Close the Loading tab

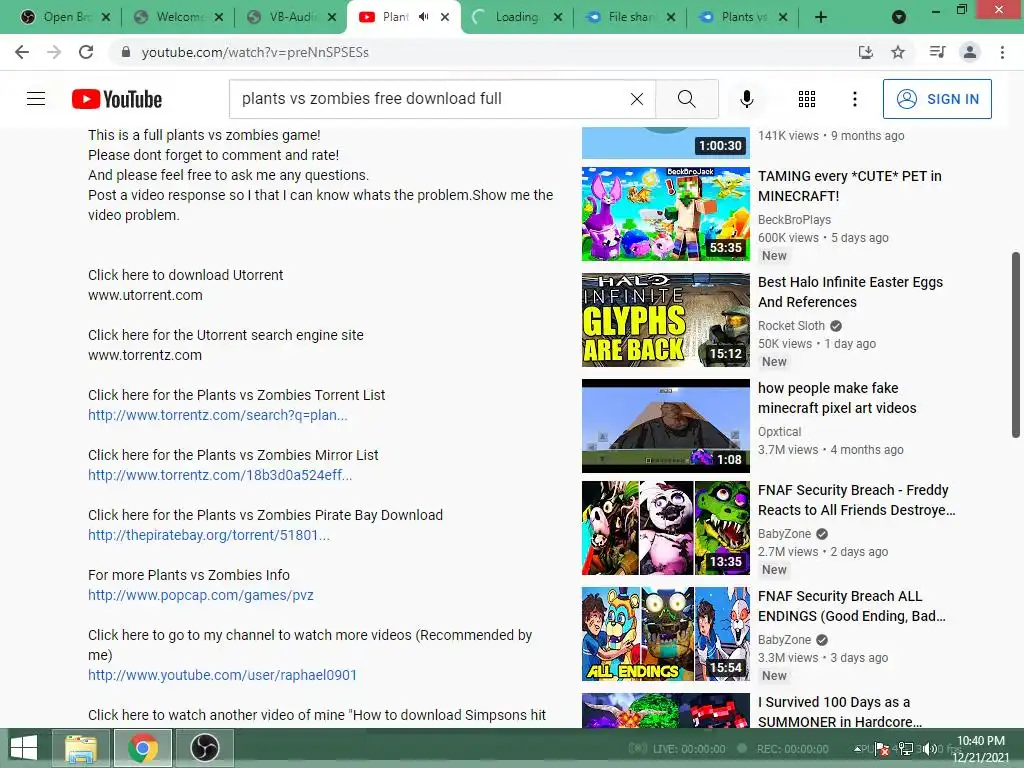(558, 17)
